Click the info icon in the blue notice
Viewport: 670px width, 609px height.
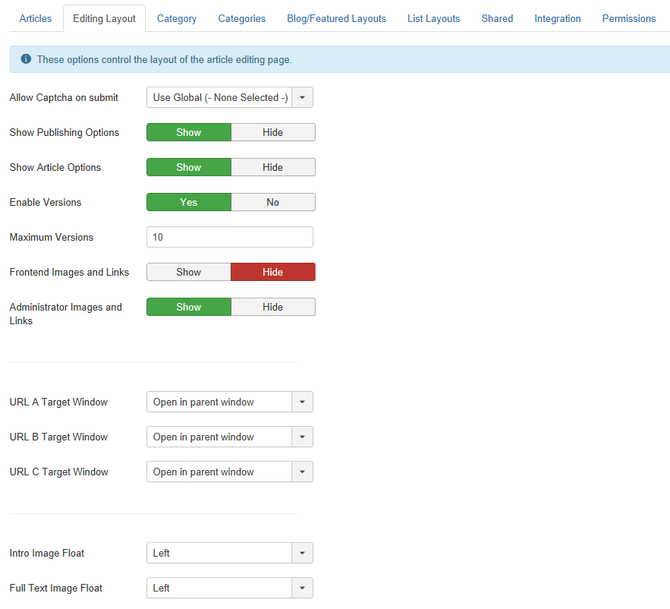26,59
